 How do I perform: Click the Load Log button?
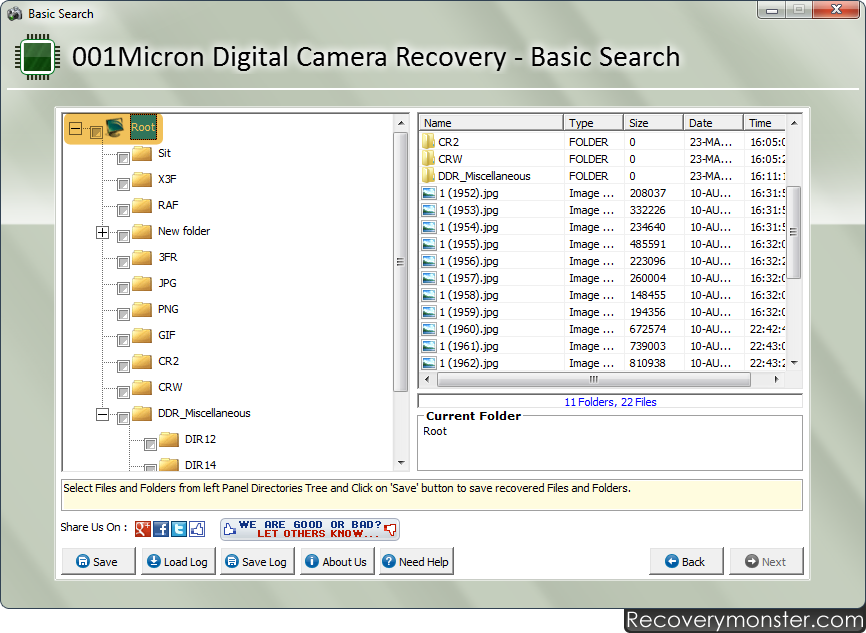pyautogui.click(x=178, y=561)
